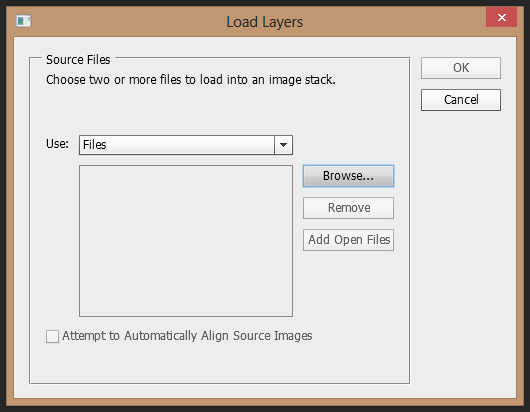Open the Use dropdown arrow
Viewport: 530px width, 412px height.
(x=283, y=145)
